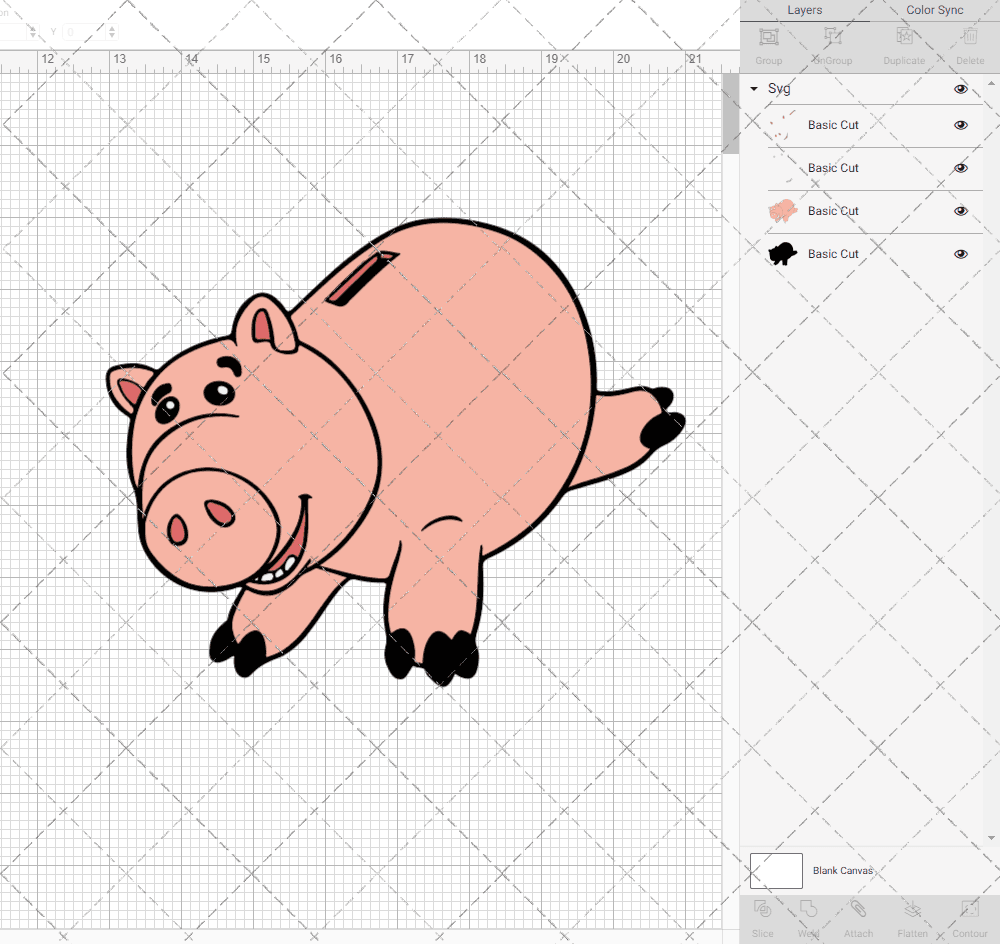Click the pink layer's Basic Cut text
1000x944 pixels.
(x=833, y=211)
